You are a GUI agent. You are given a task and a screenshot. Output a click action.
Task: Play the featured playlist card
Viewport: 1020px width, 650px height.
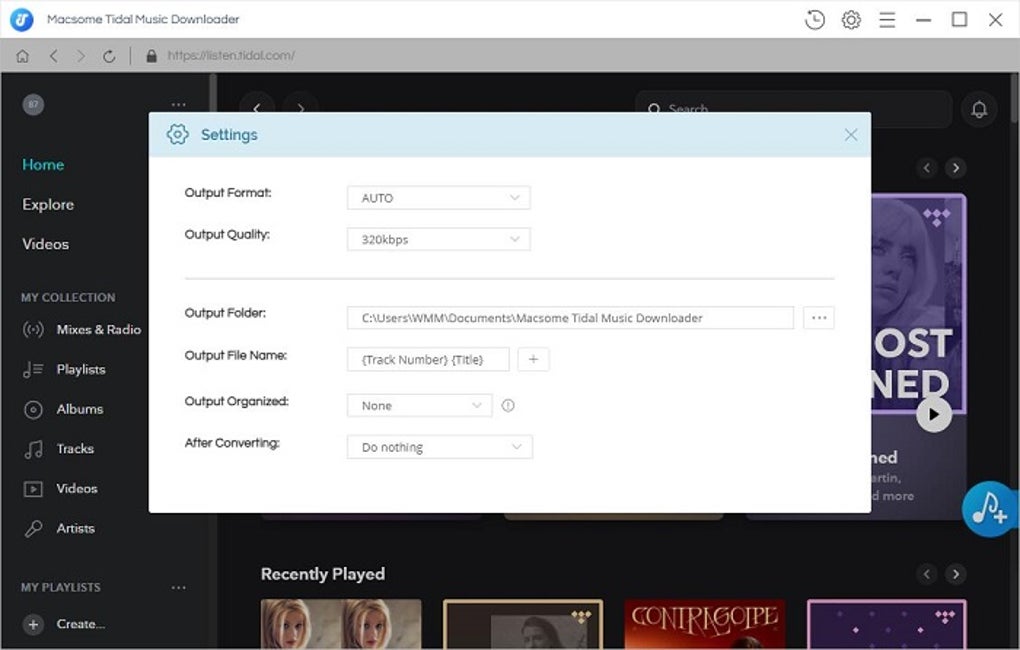click(x=933, y=414)
